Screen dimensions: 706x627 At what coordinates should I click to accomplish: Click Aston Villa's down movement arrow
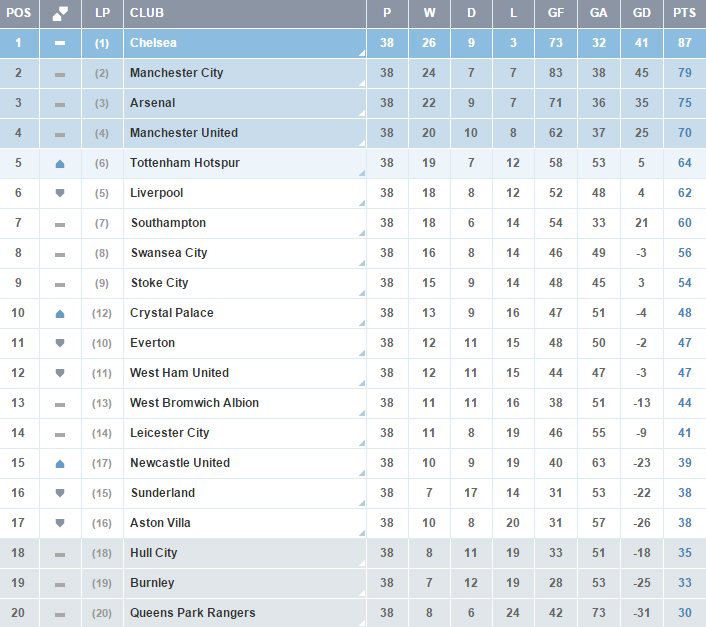[60, 523]
